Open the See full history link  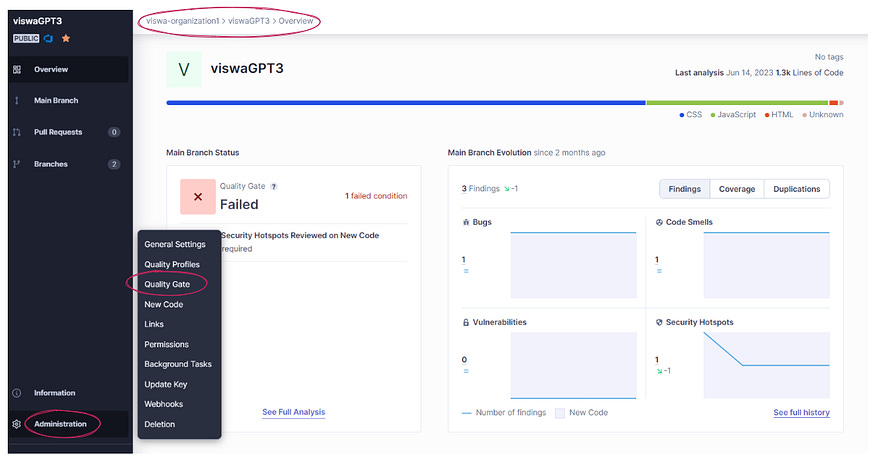click(x=801, y=412)
